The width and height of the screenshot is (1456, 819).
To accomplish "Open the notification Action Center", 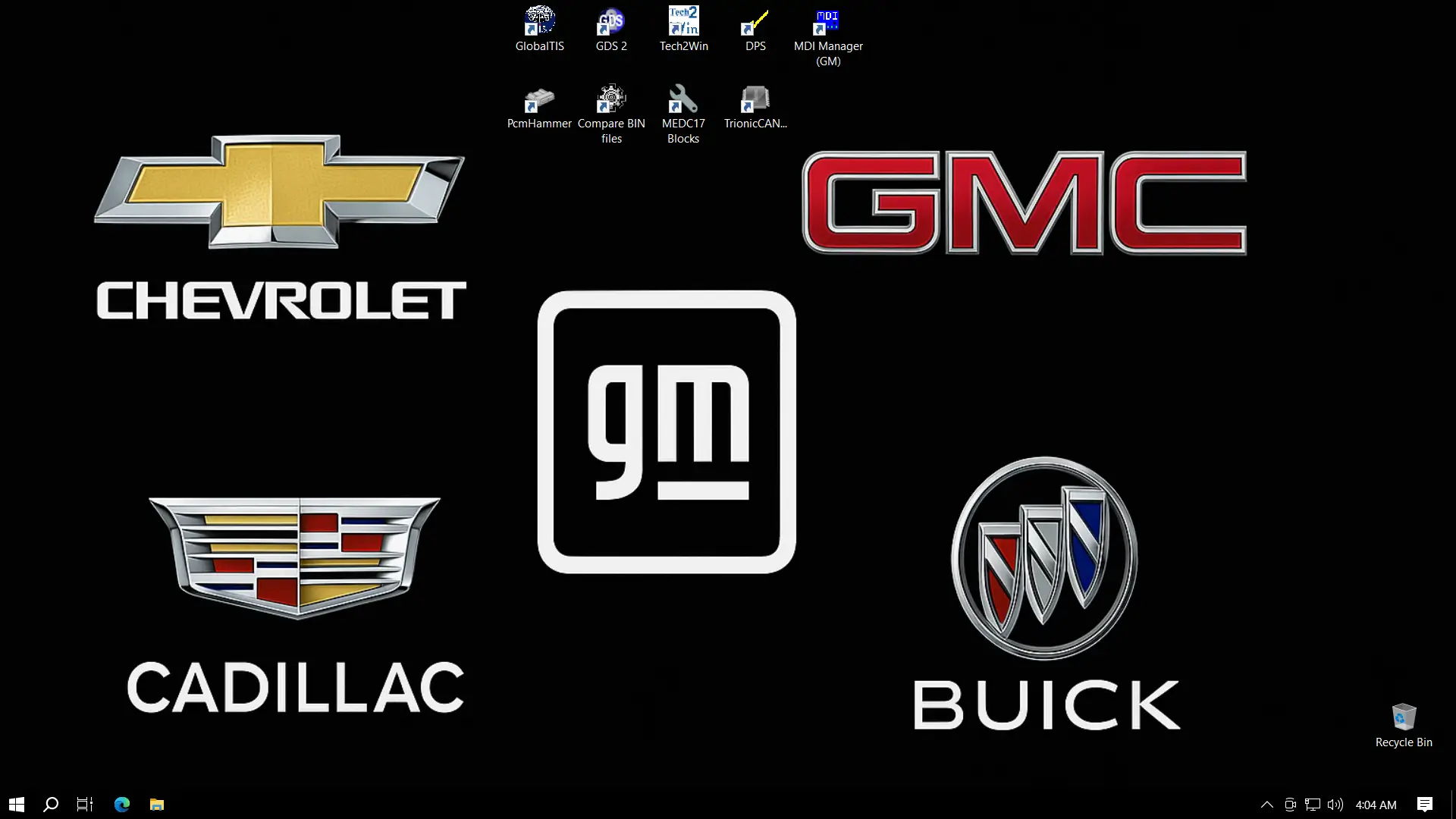I will [1425, 805].
